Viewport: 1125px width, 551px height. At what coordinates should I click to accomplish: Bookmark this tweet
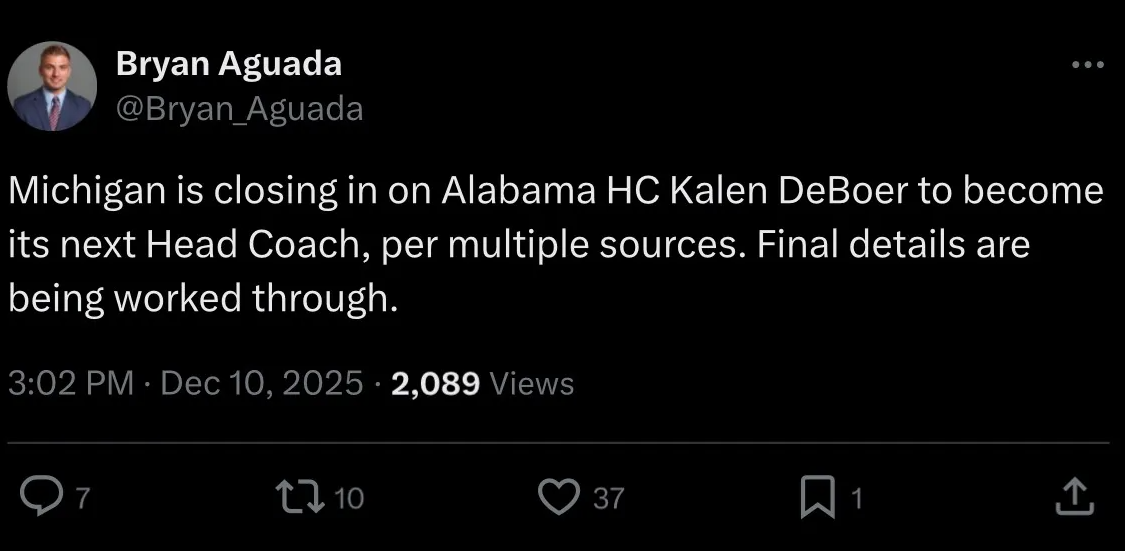(818, 497)
